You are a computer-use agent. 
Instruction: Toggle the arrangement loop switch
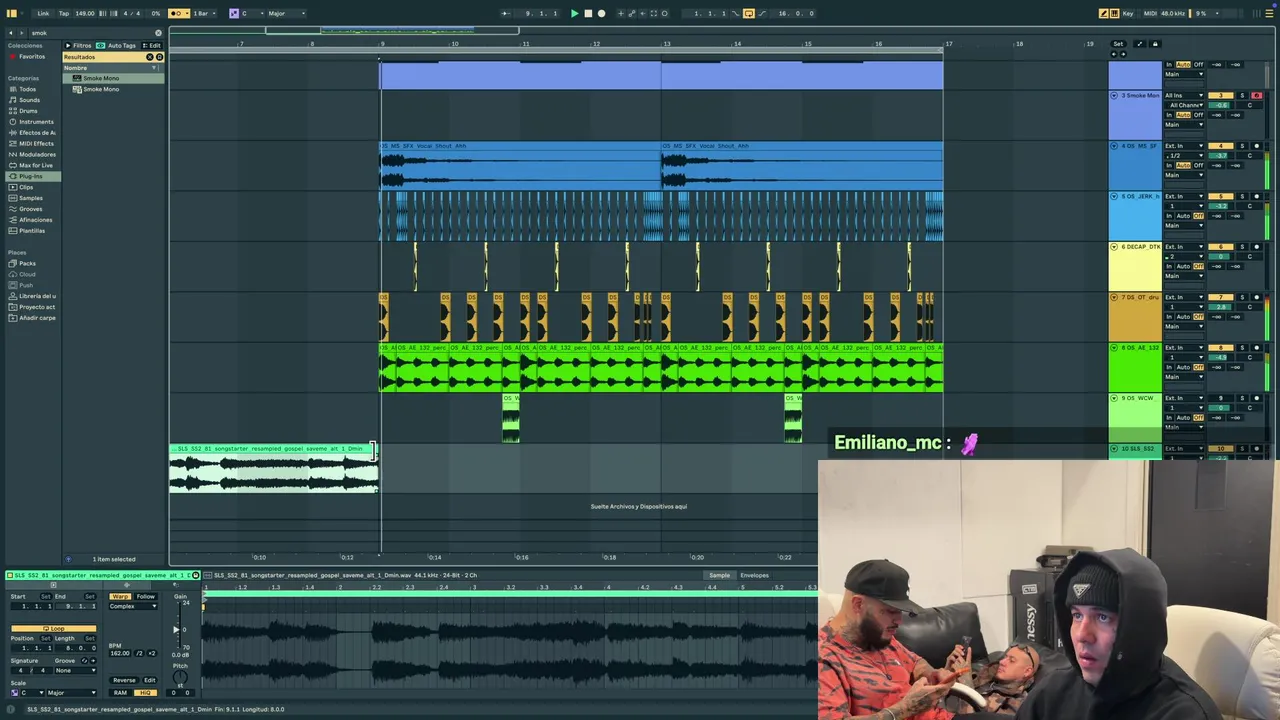pos(749,13)
